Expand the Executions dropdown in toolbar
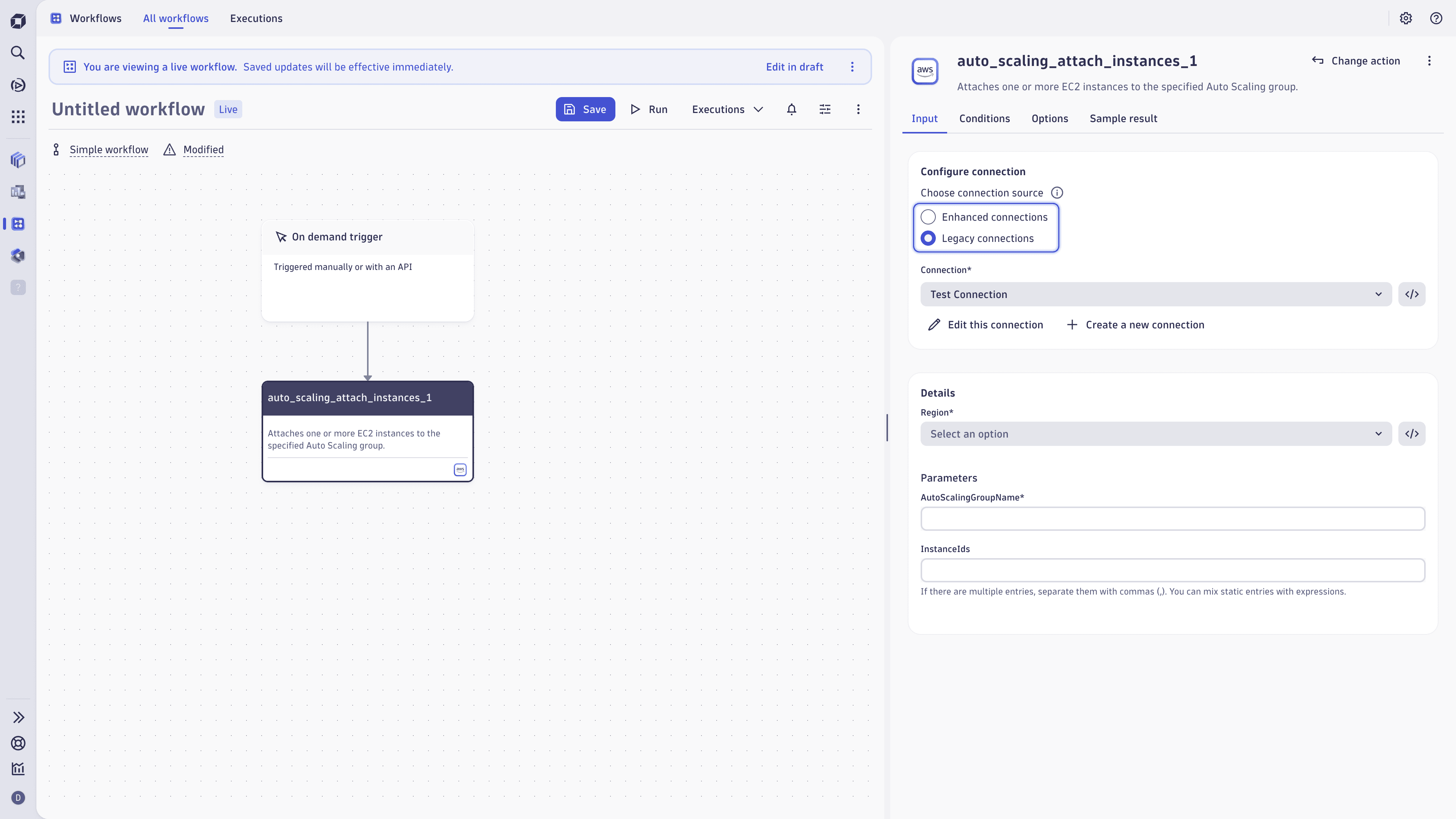 pos(727,109)
